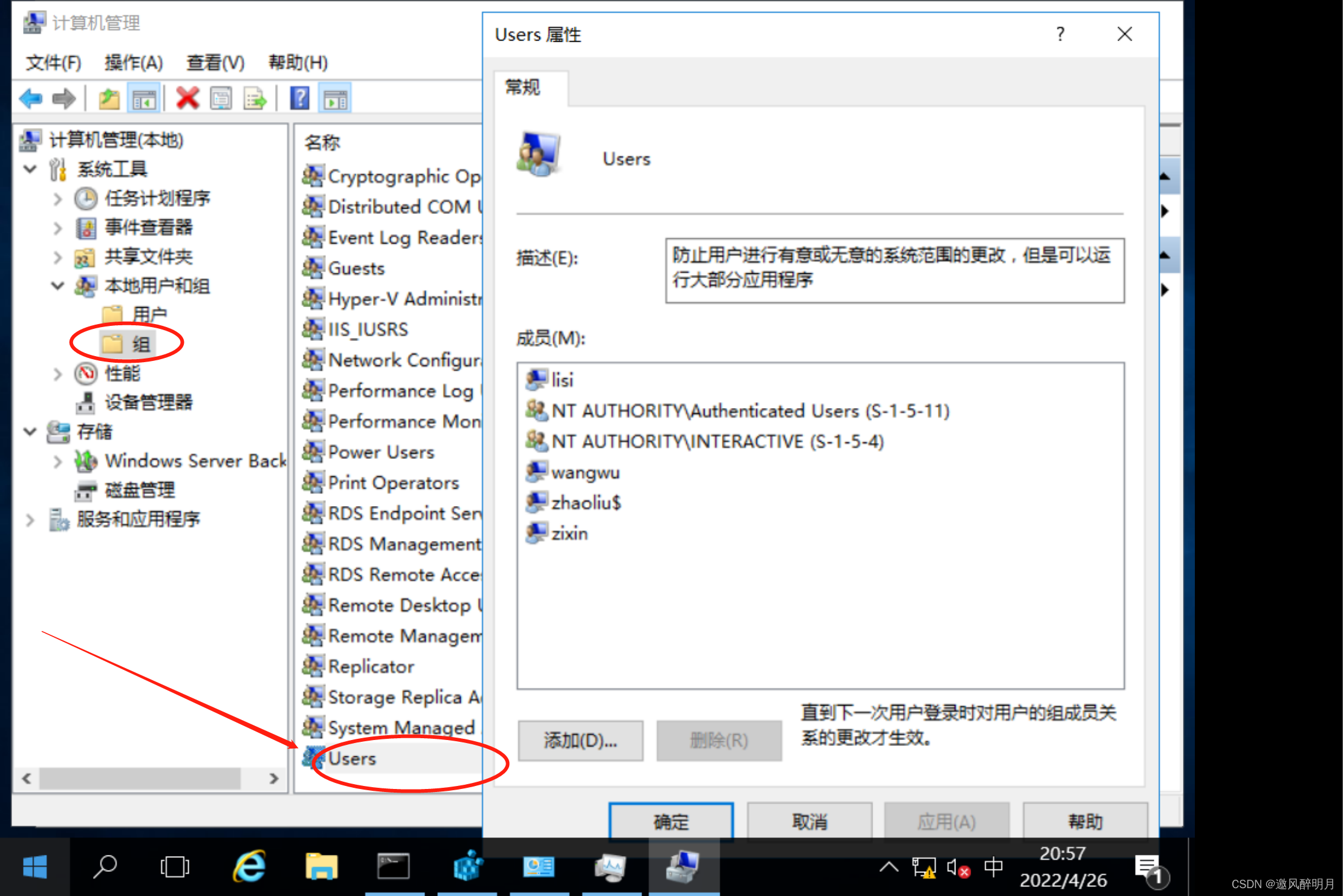Image resolution: width=1343 pixels, height=896 pixels.
Task: Select the 用户 folder in tree
Action: click(149, 314)
